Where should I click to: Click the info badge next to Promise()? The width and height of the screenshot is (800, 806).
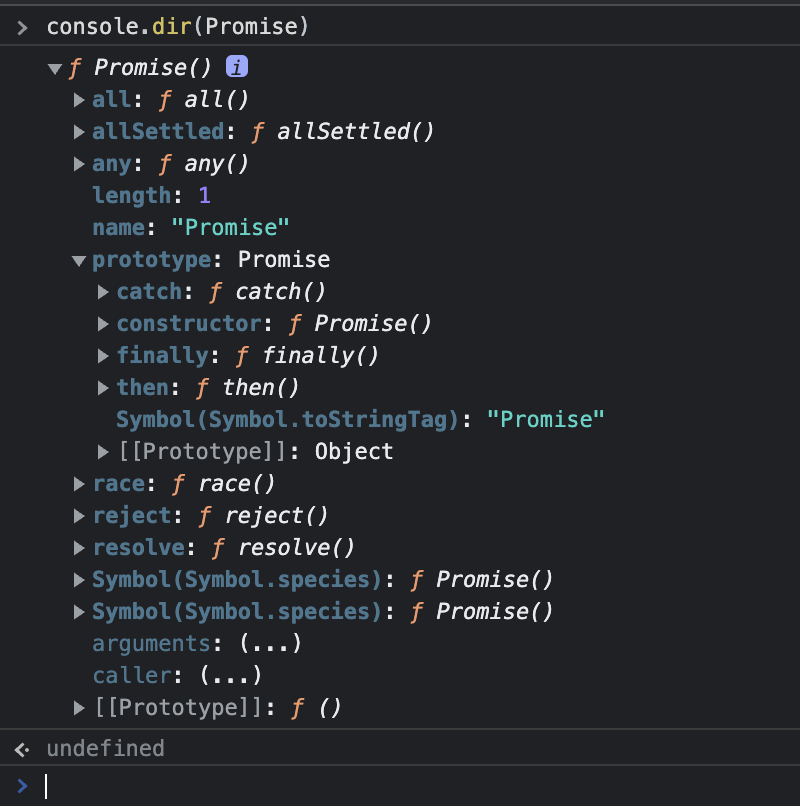237,67
